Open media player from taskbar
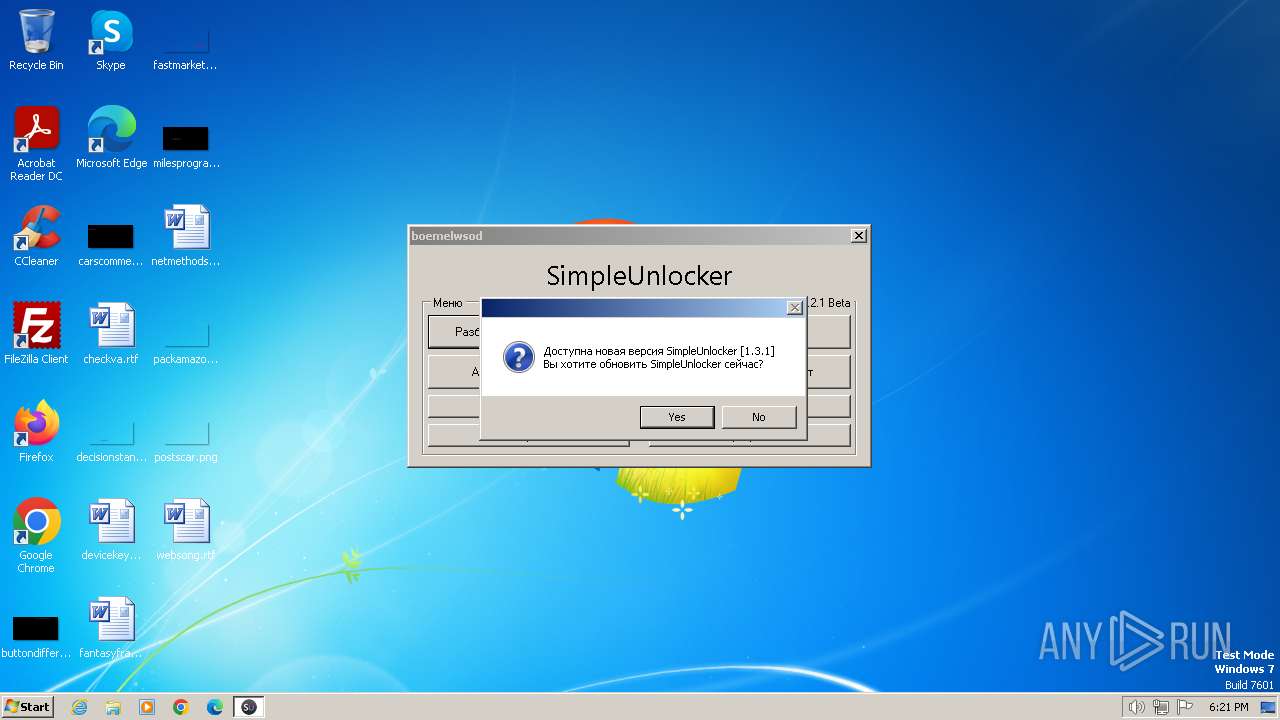Viewport: 1280px width, 720px height. 147,707
